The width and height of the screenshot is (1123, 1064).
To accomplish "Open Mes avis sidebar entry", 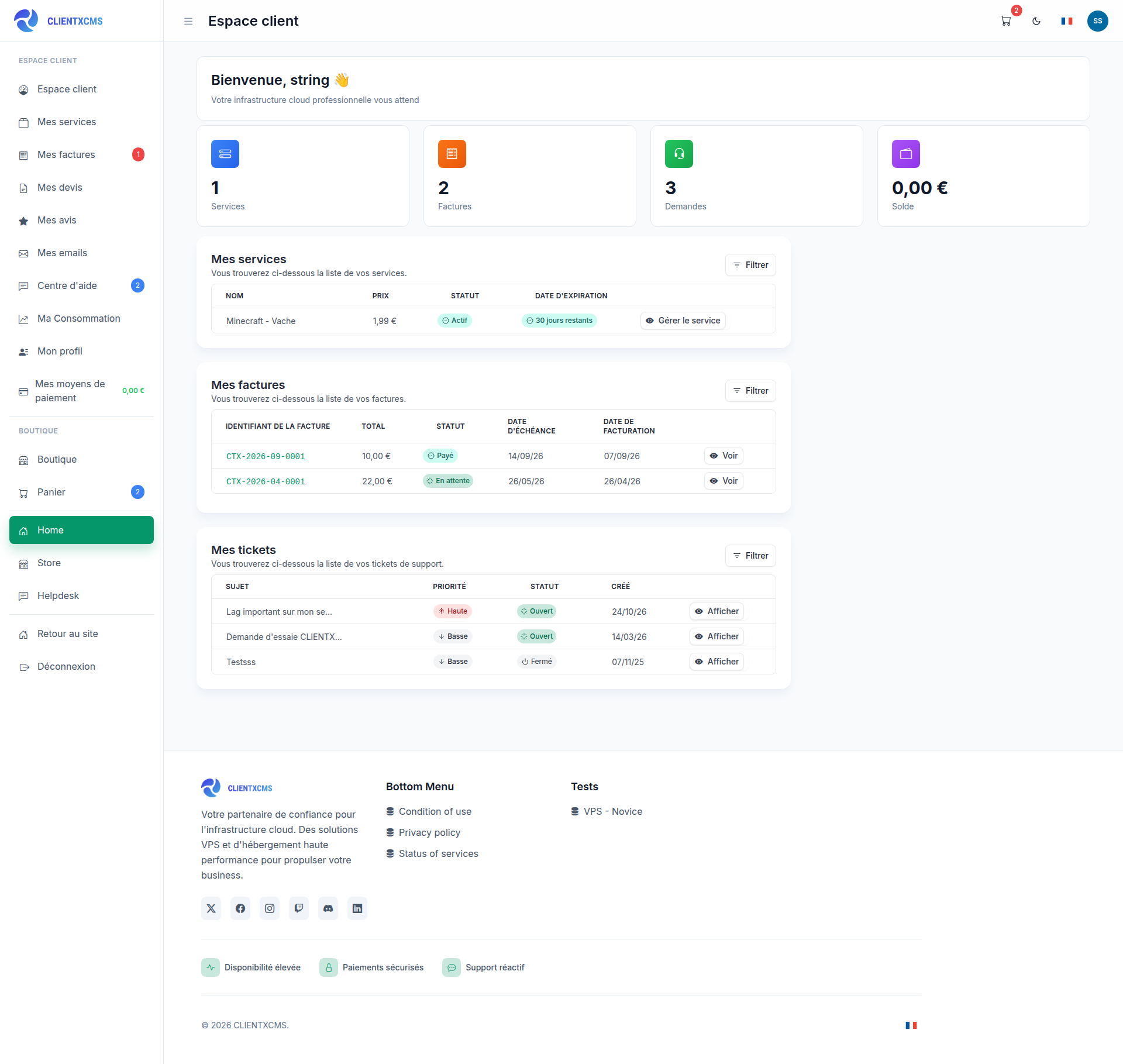I will pos(81,220).
